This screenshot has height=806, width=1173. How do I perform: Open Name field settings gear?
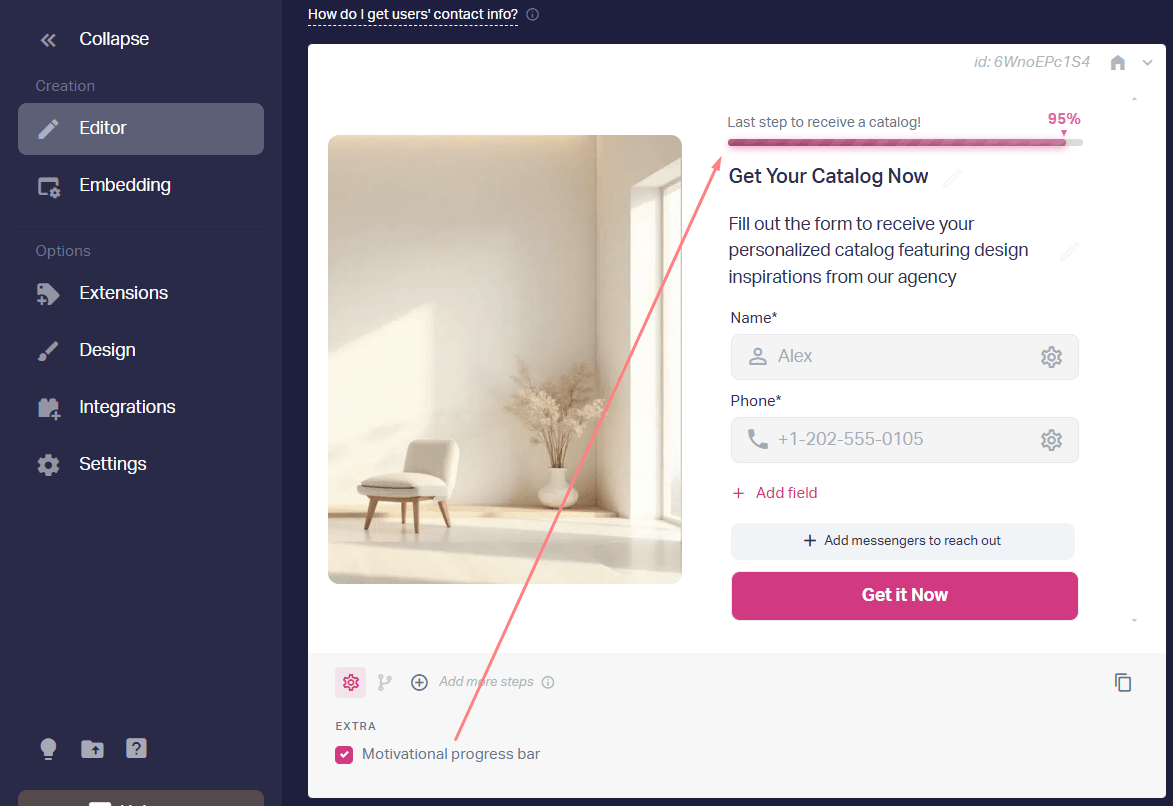[1051, 357]
